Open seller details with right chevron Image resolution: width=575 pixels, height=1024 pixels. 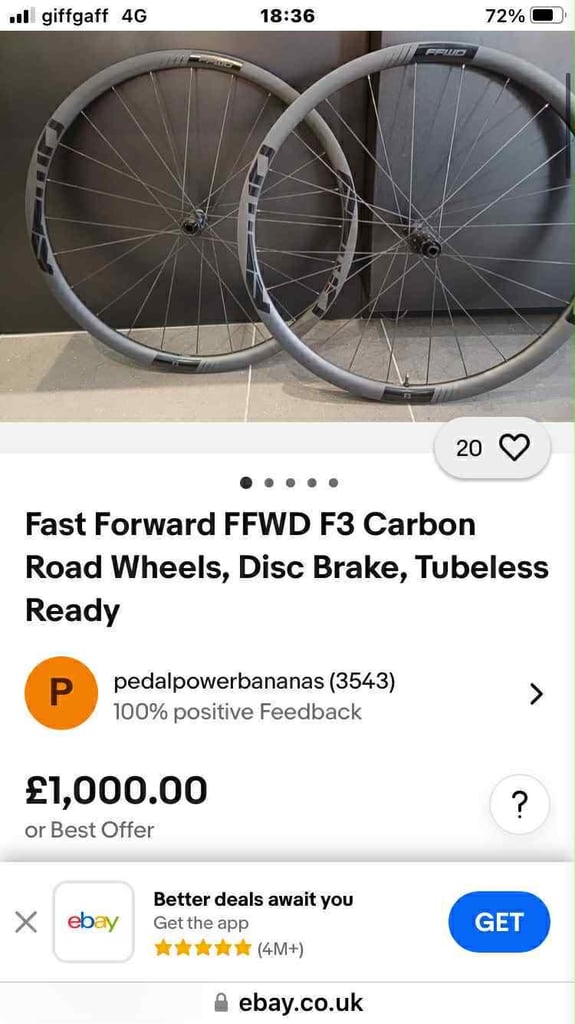[x=536, y=694]
